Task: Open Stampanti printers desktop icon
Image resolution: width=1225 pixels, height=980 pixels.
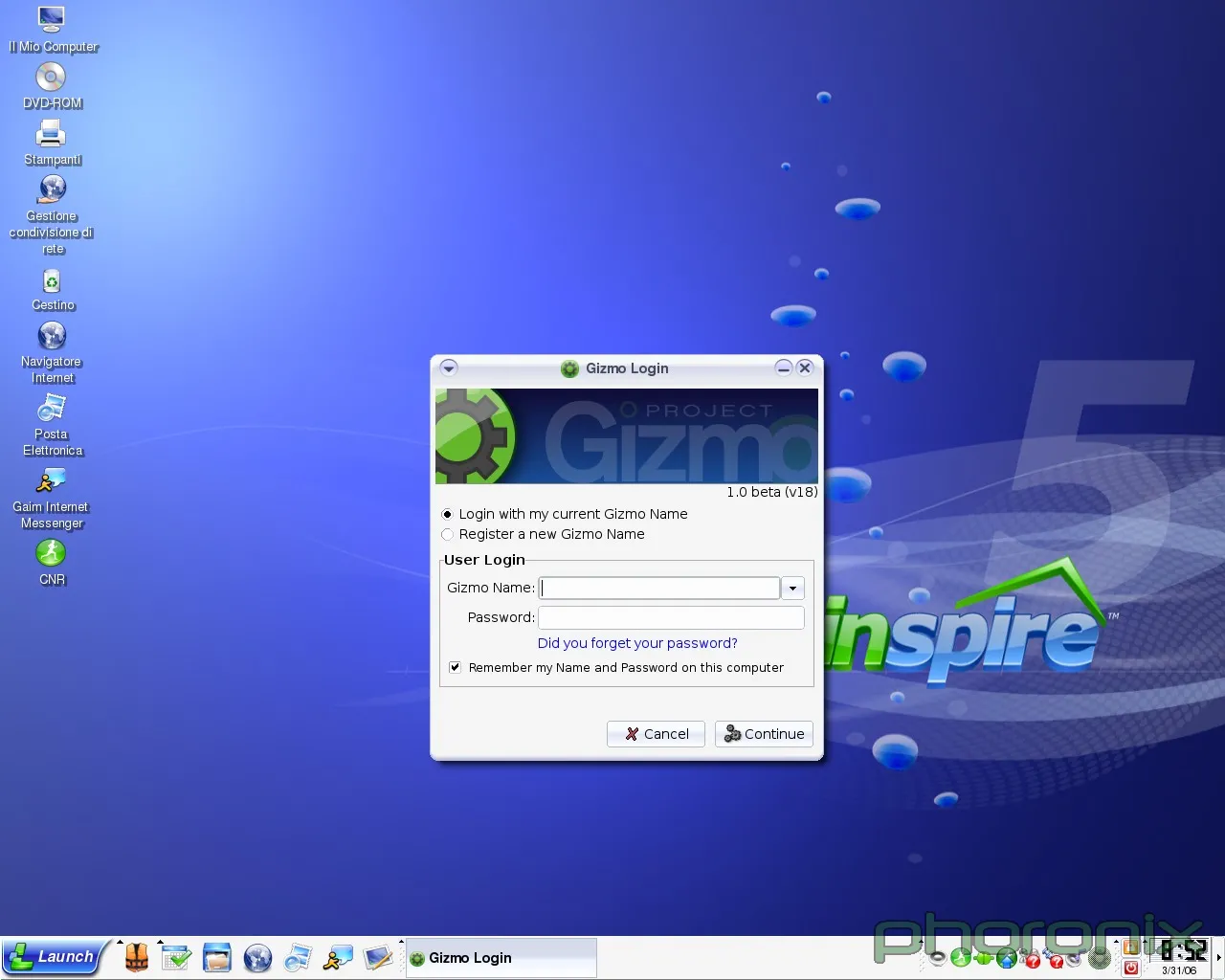Action: pyautogui.click(x=52, y=143)
